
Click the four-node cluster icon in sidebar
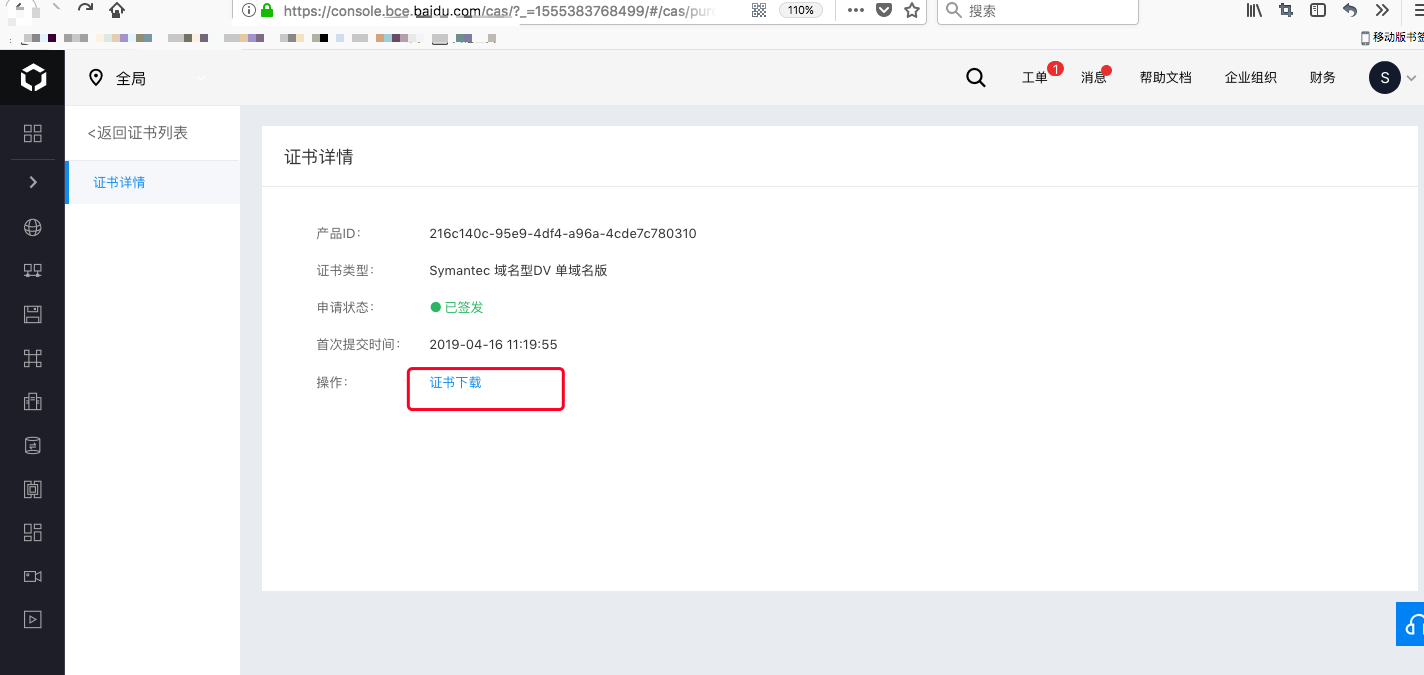tap(33, 358)
